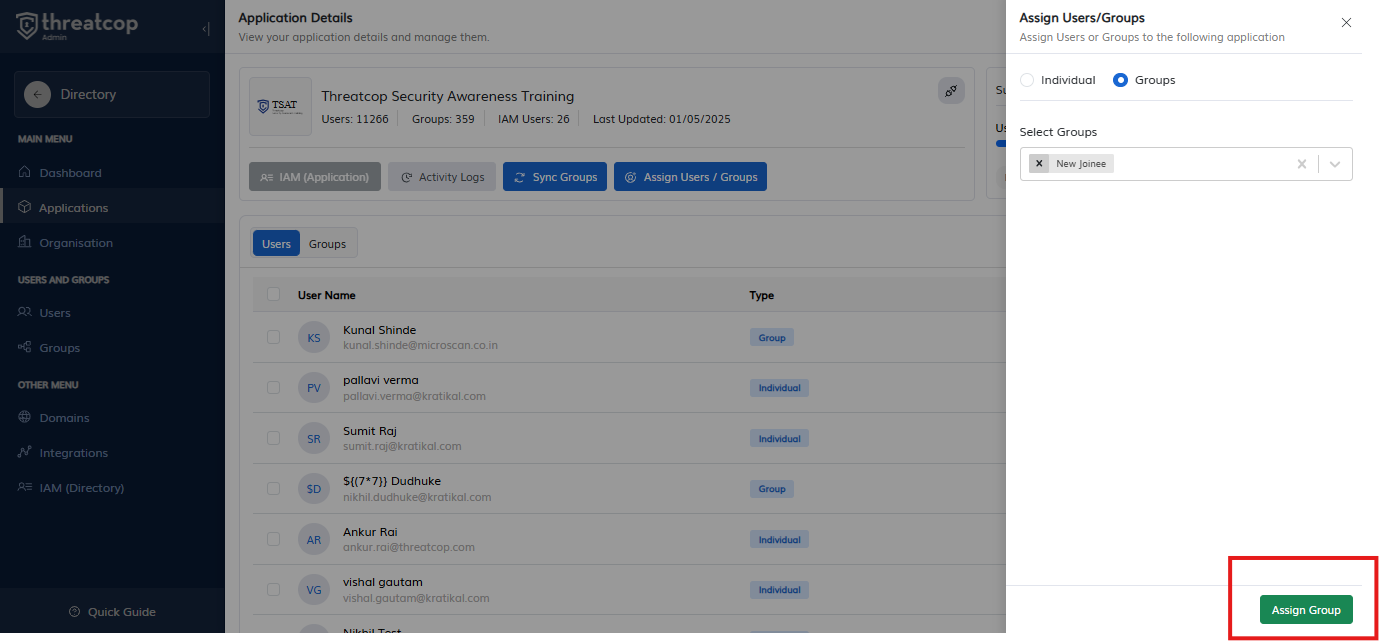Collapse the left sidebar with chevron
The width and height of the screenshot is (1379, 641).
(206, 29)
